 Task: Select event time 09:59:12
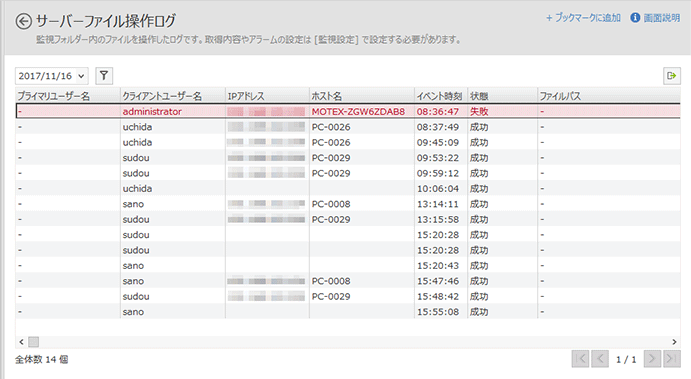438,173
